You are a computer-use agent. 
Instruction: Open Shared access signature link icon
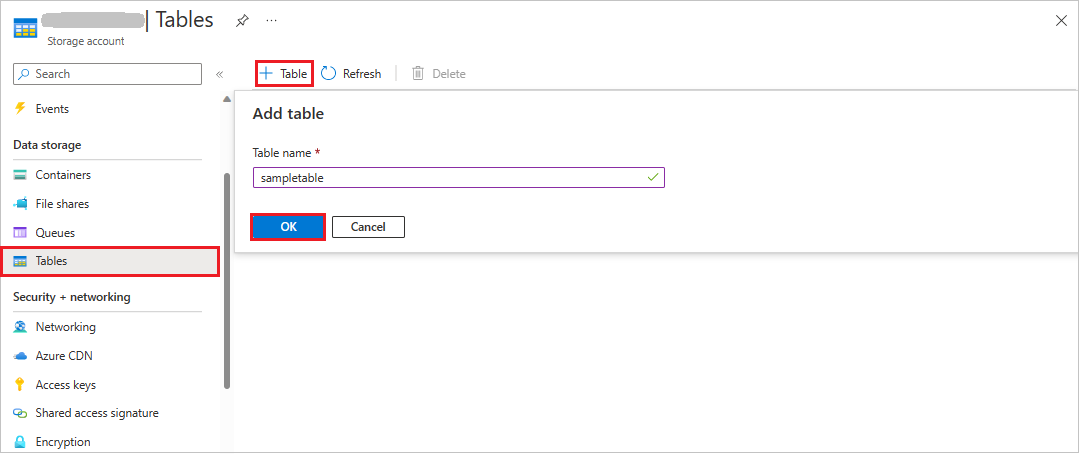pyautogui.click(x=20, y=413)
